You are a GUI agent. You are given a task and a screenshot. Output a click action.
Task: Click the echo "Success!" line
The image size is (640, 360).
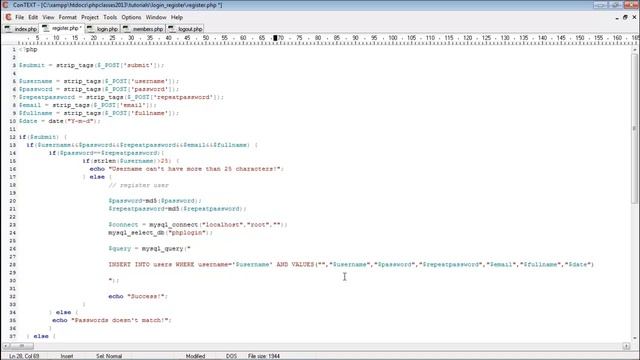point(138,296)
